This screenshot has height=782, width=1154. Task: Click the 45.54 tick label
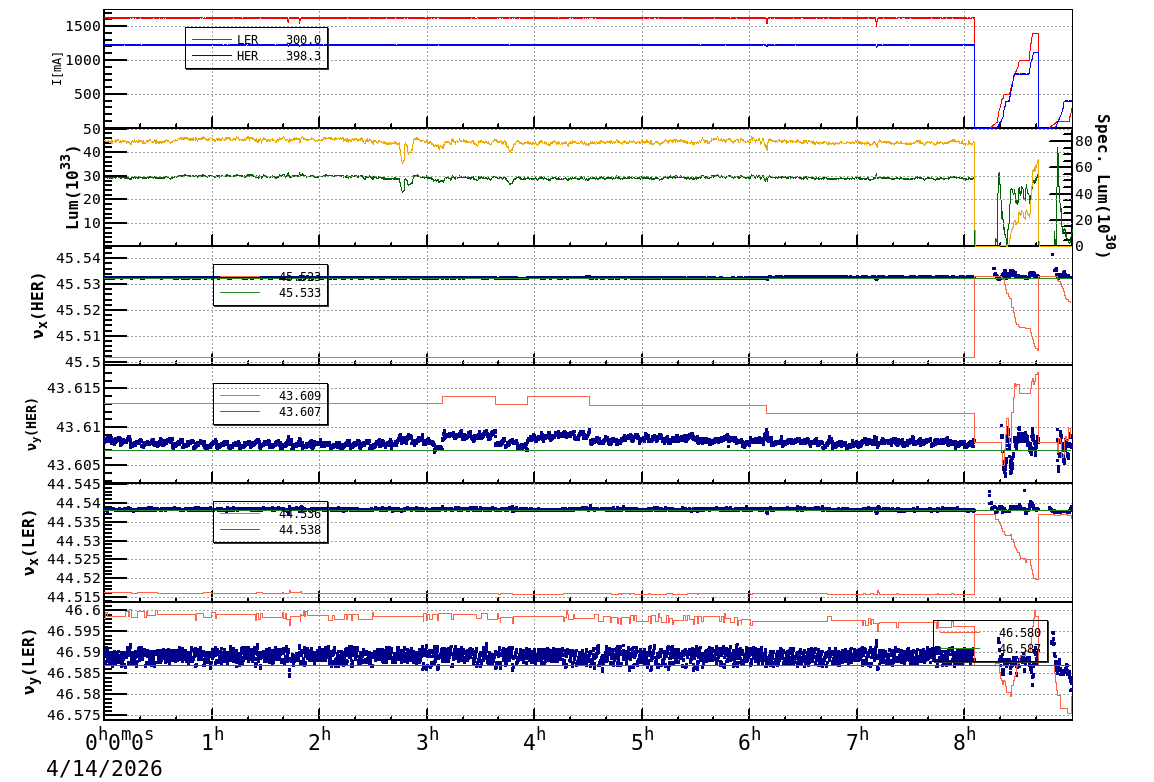78,258
